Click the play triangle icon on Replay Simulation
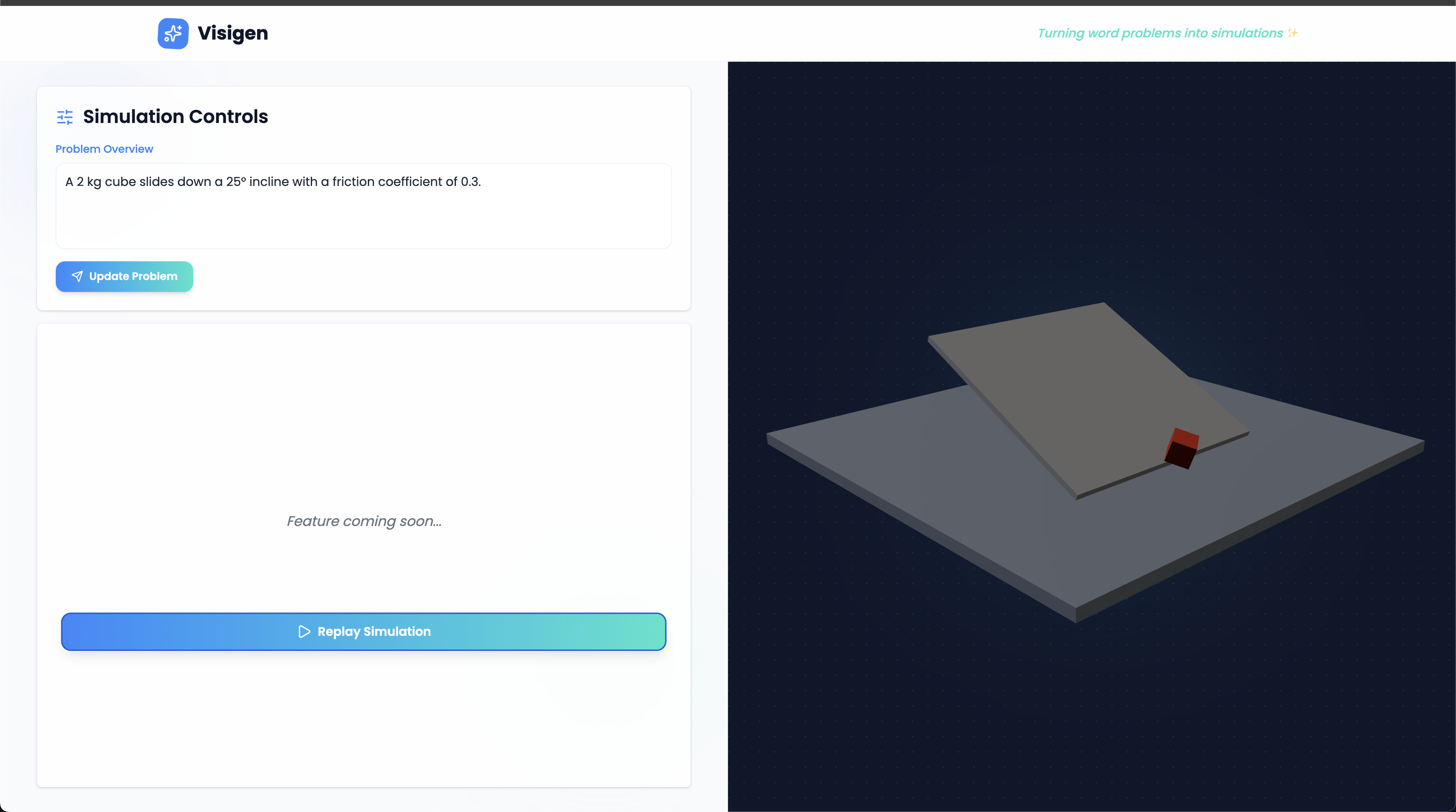1456x812 pixels. click(x=304, y=631)
